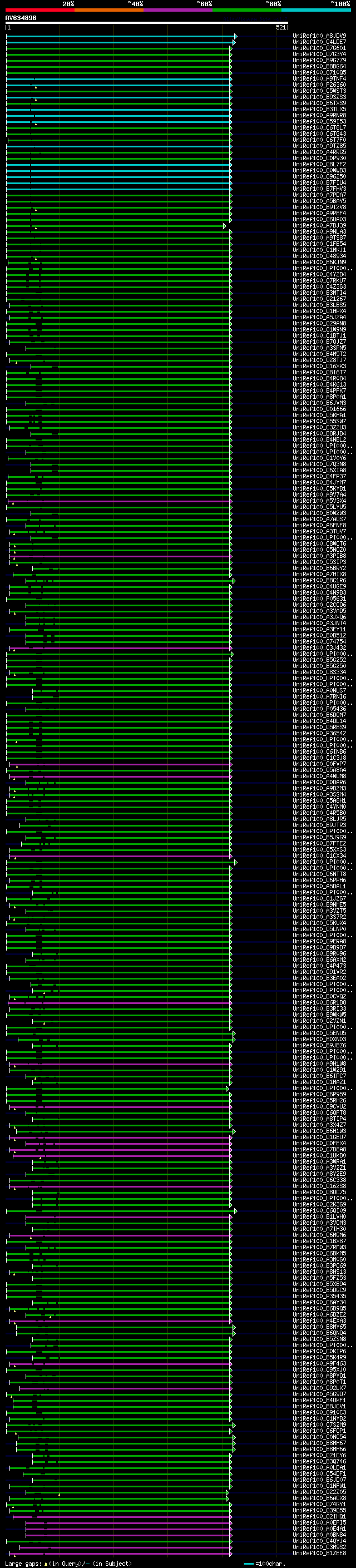Click UniRef100_A9TZ85 hit name
Screen dimensions: 356x1568
tap(319, 146)
